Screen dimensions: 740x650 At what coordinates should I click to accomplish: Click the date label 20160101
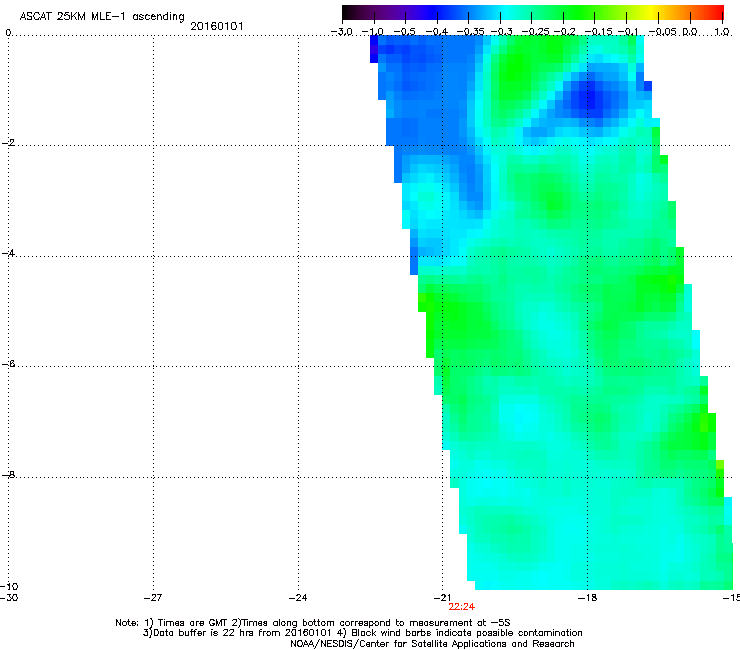pos(217,26)
